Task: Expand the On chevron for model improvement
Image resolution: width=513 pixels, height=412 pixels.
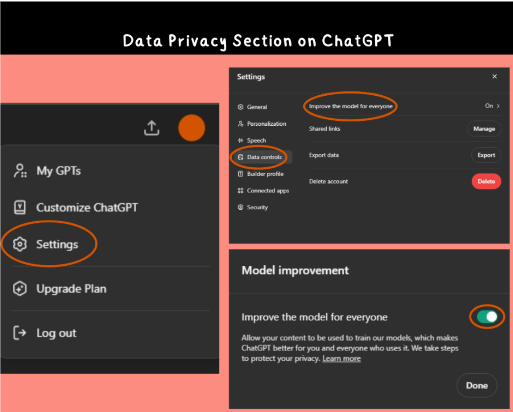Action: [498, 106]
